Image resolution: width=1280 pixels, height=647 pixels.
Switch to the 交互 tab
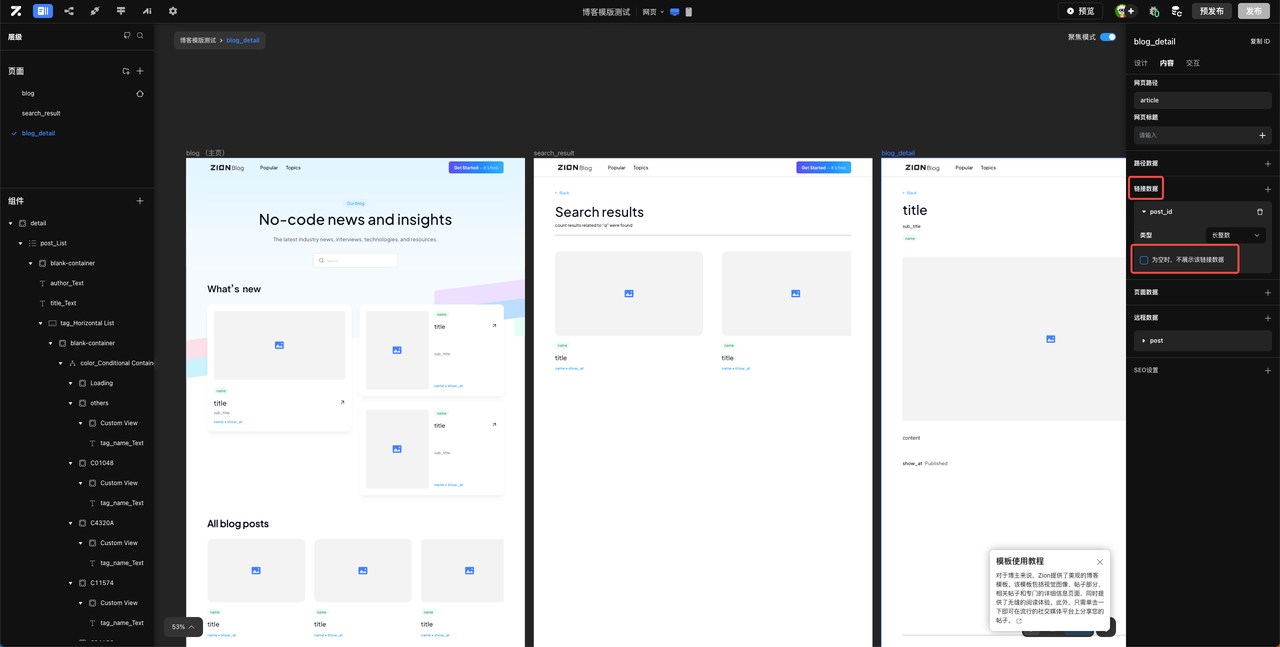[x=1193, y=63]
